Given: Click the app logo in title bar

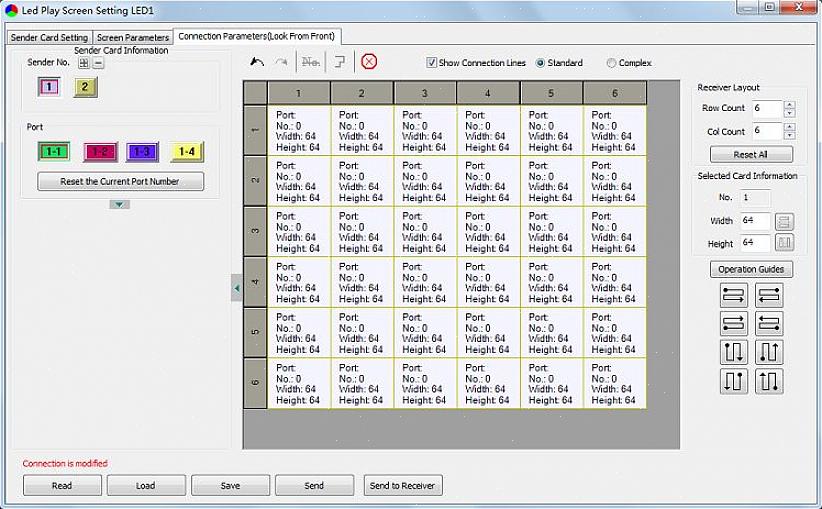Looking at the screenshot, I should point(11,10).
